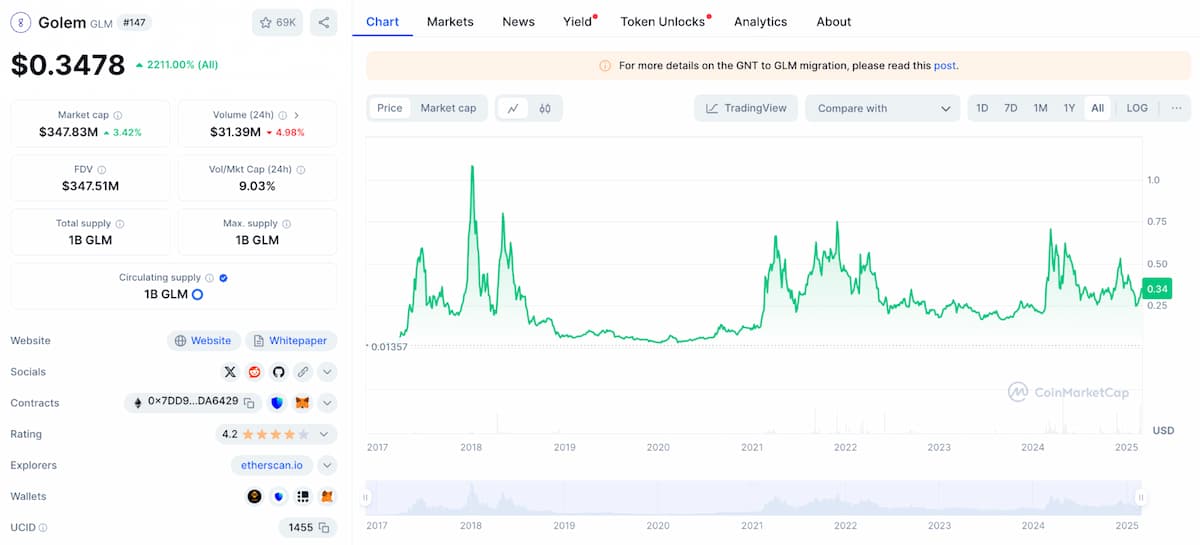The image size is (1200, 545).
Task: Click the 0.34 current price label on chart axis
Action: (x=1156, y=288)
